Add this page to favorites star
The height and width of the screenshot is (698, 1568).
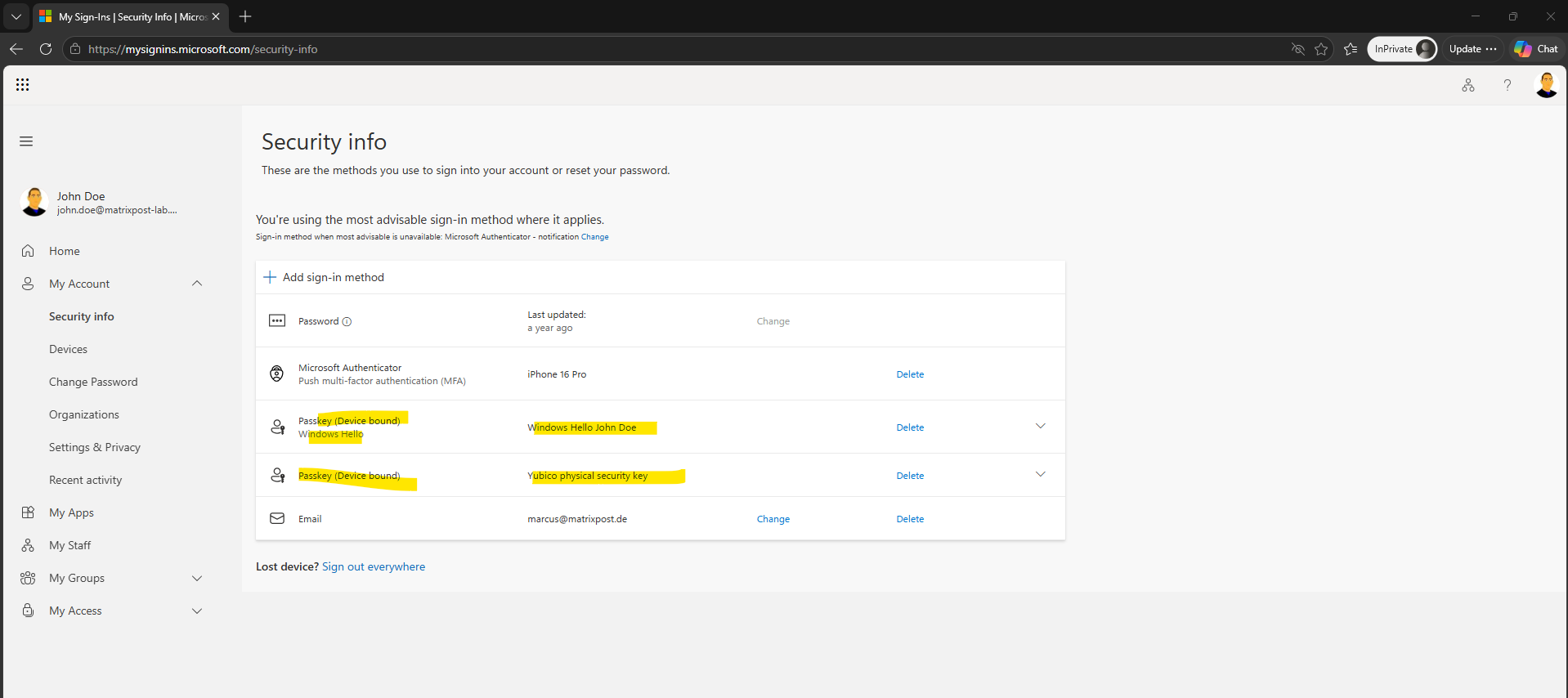[x=1321, y=49]
